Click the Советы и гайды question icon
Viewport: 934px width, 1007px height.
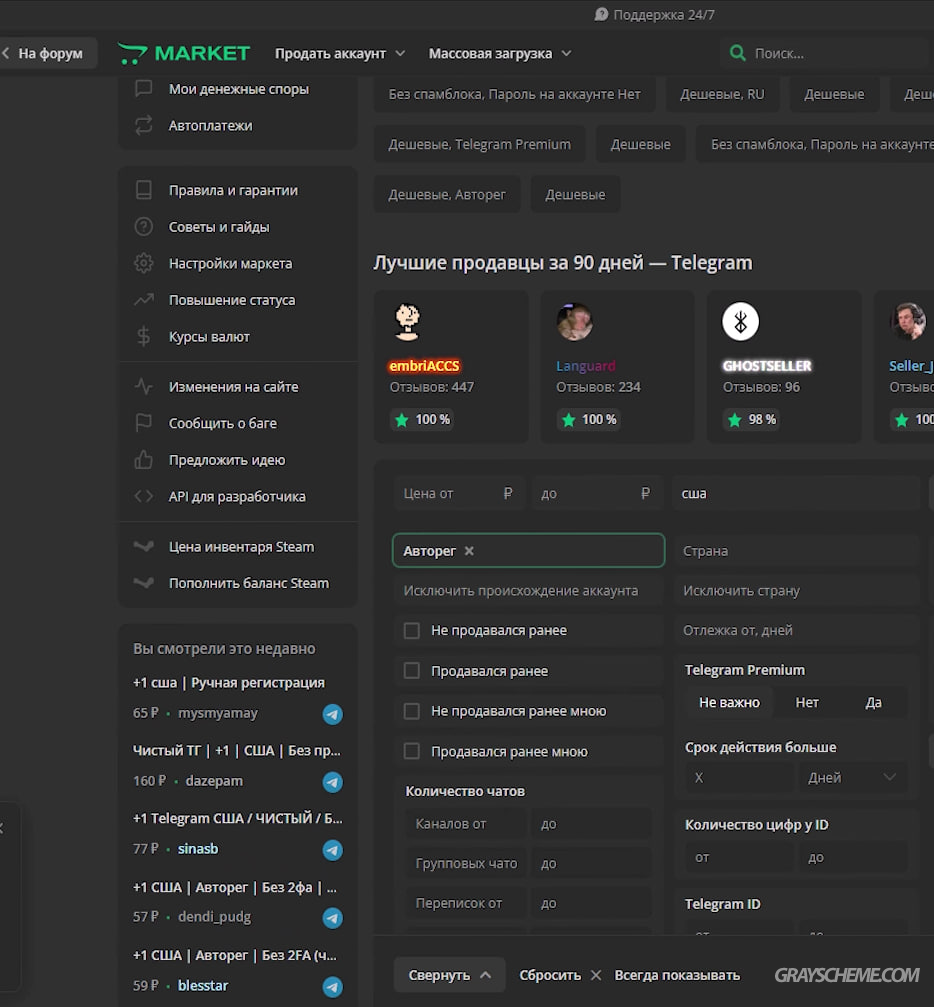143,227
